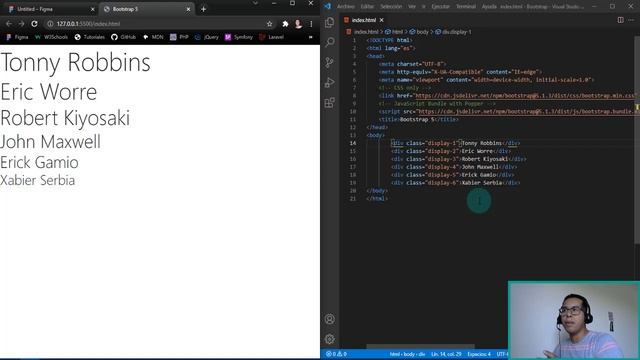Open the Chrome three-dot menu
Screen dimensions: 640x360
tap(311, 24)
